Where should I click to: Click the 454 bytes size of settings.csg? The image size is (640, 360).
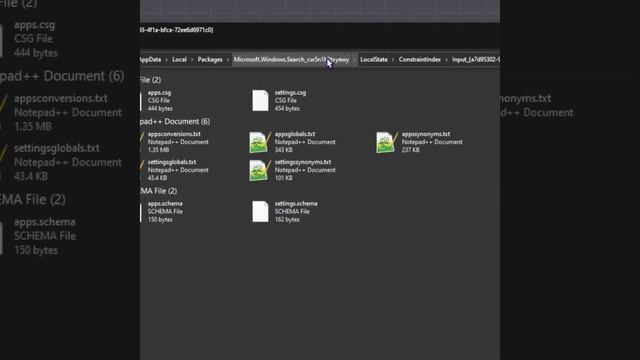point(287,109)
